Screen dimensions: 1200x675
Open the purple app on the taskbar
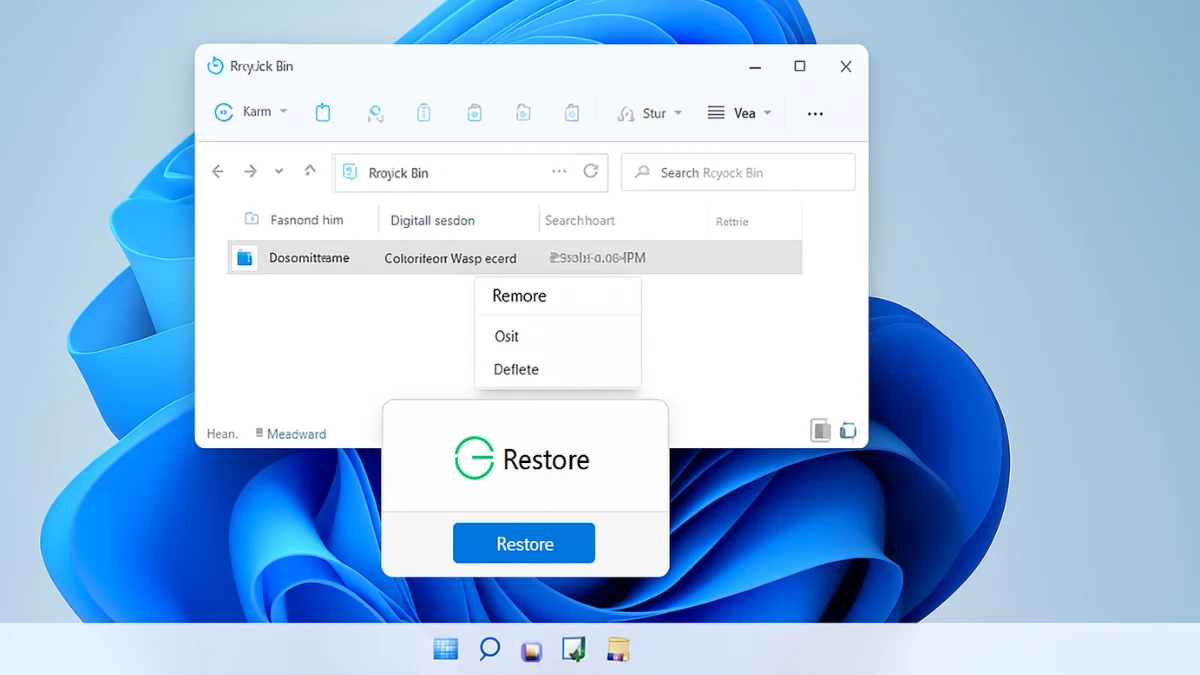pyautogui.click(x=532, y=651)
